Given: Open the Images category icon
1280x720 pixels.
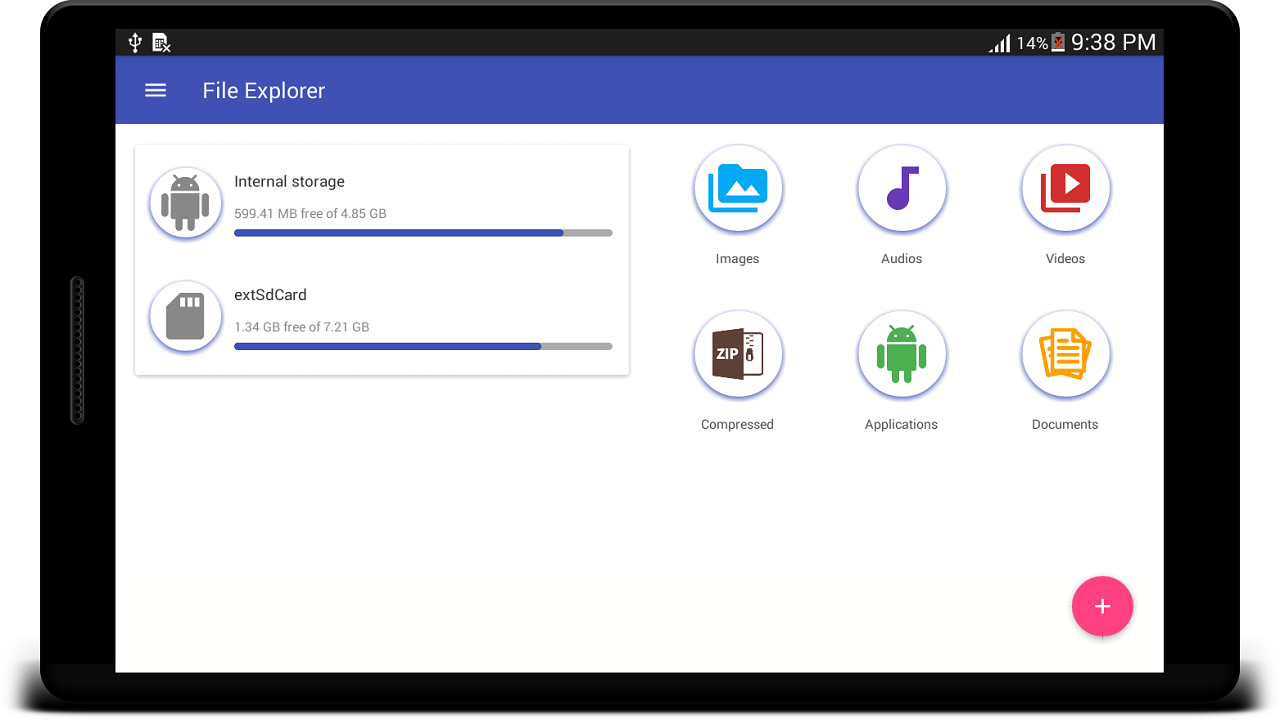Looking at the screenshot, I should (738, 189).
